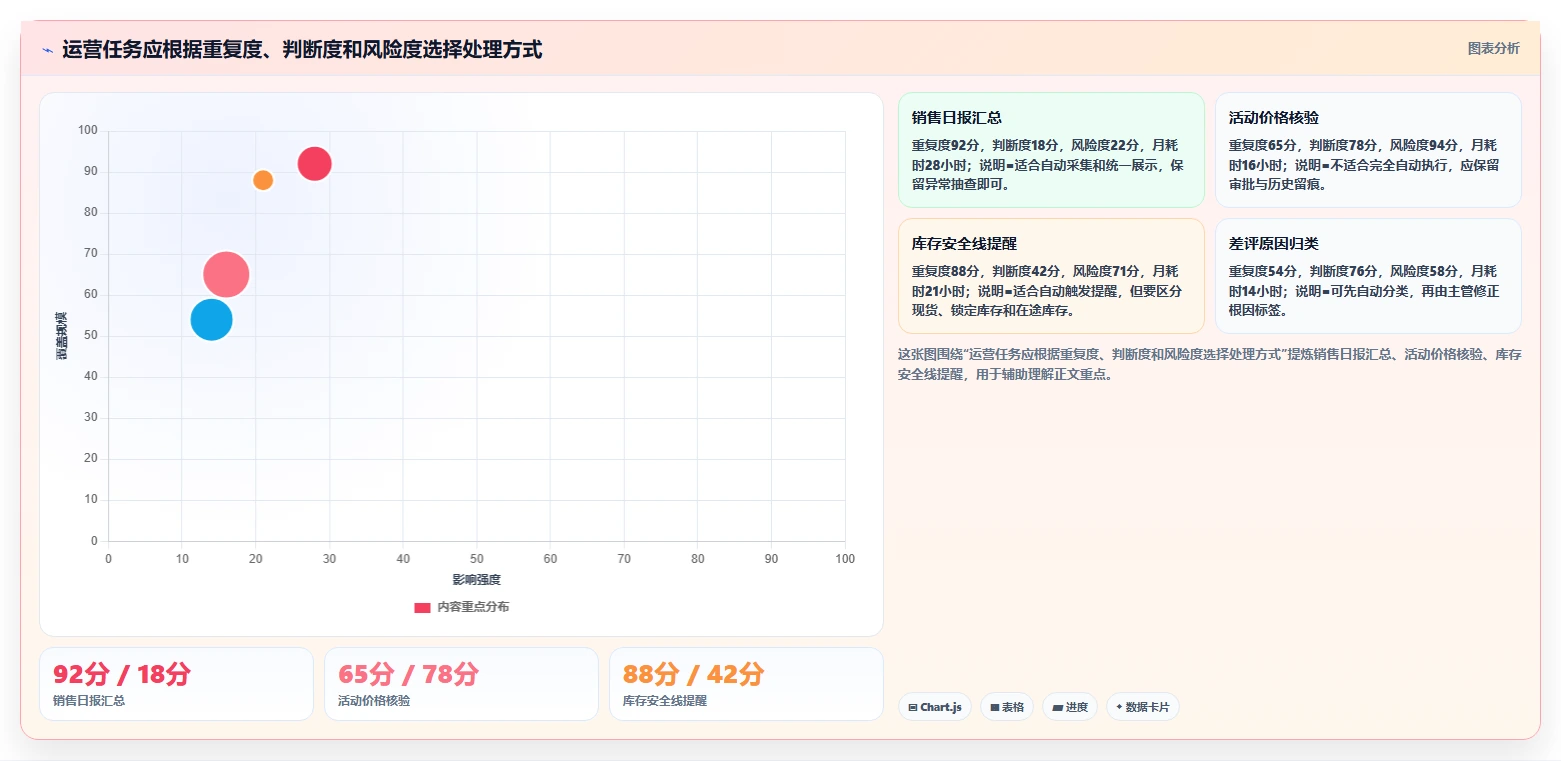Image resolution: width=1561 pixels, height=761 pixels.
Task: Click the lightning icon beside the title
Action: (x=47, y=50)
